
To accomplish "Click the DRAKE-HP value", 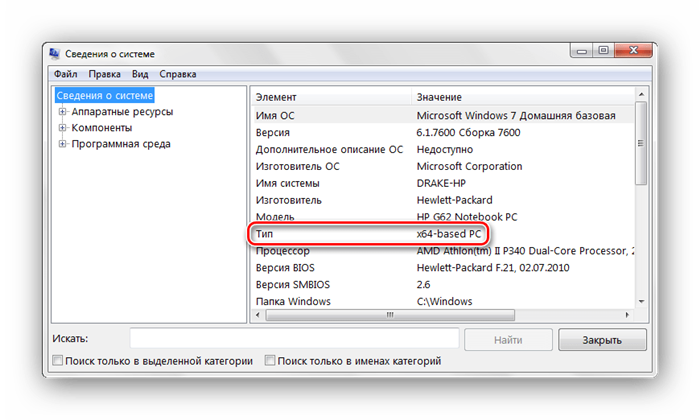I will coord(441,183).
